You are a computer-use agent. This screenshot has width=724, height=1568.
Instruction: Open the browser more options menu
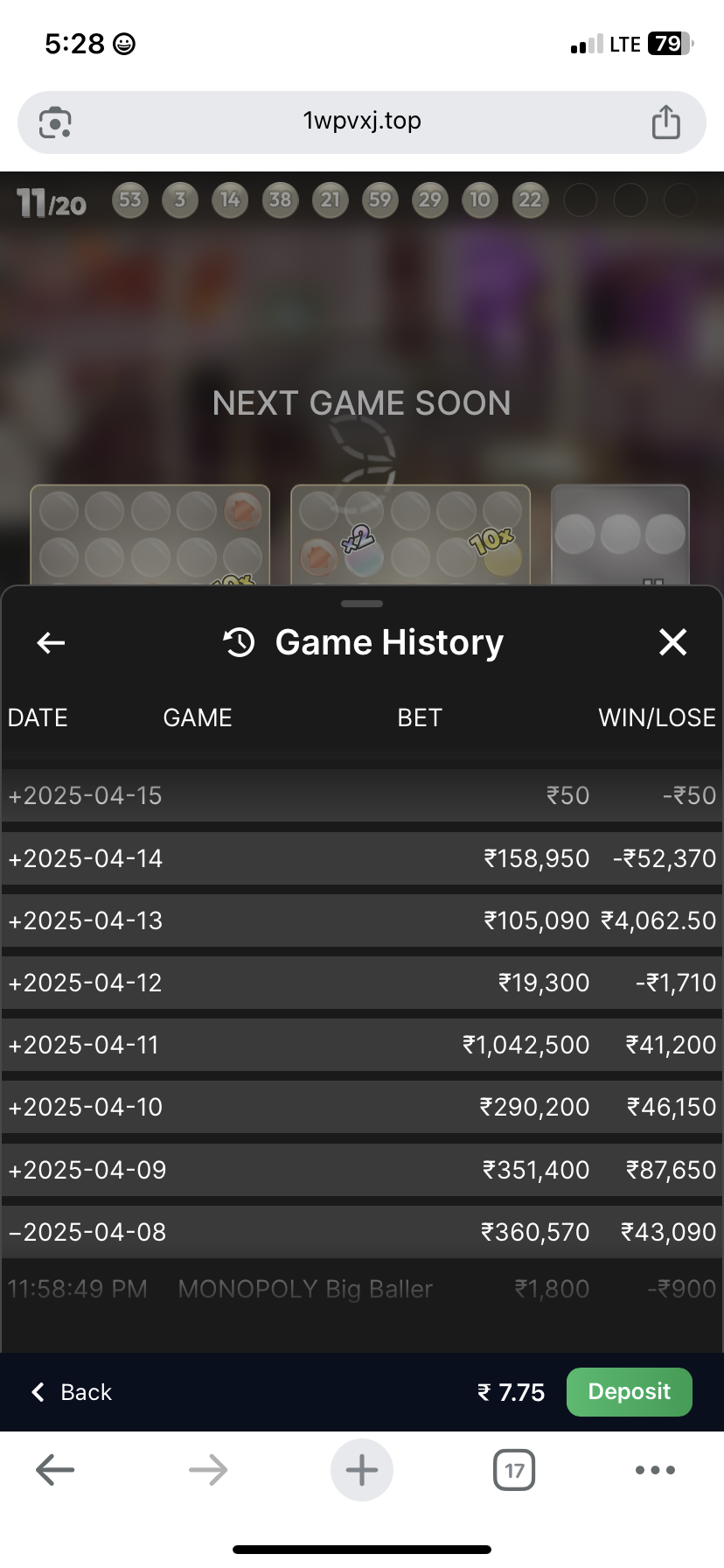coord(655,1470)
